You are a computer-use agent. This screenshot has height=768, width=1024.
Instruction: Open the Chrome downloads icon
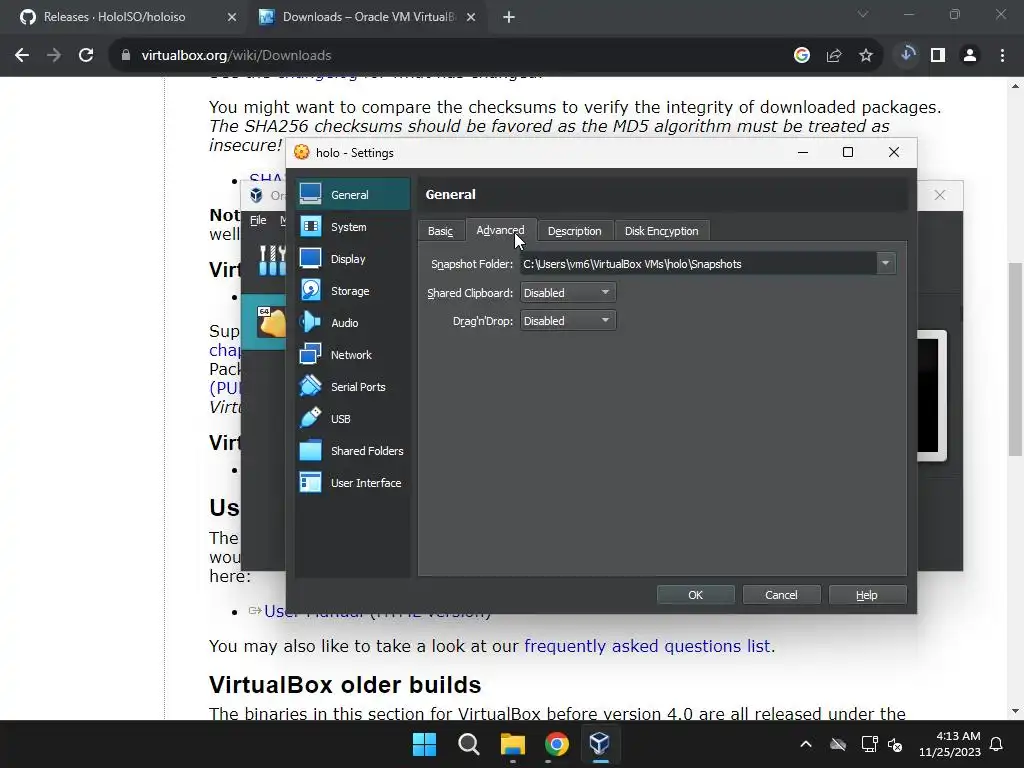click(907, 55)
